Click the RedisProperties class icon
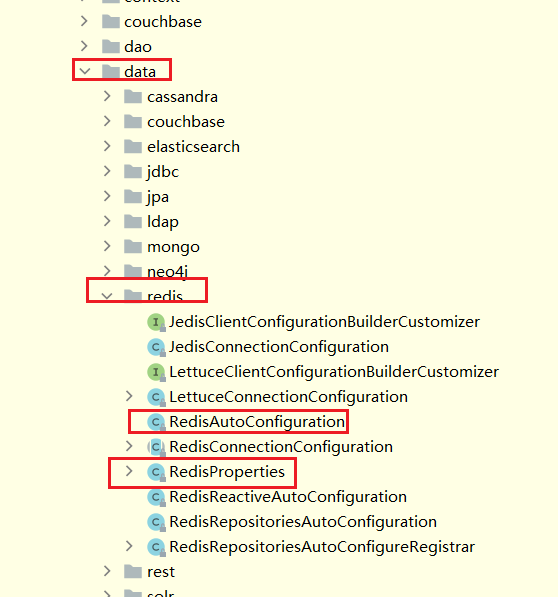The height and width of the screenshot is (597, 558). click(156, 472)
